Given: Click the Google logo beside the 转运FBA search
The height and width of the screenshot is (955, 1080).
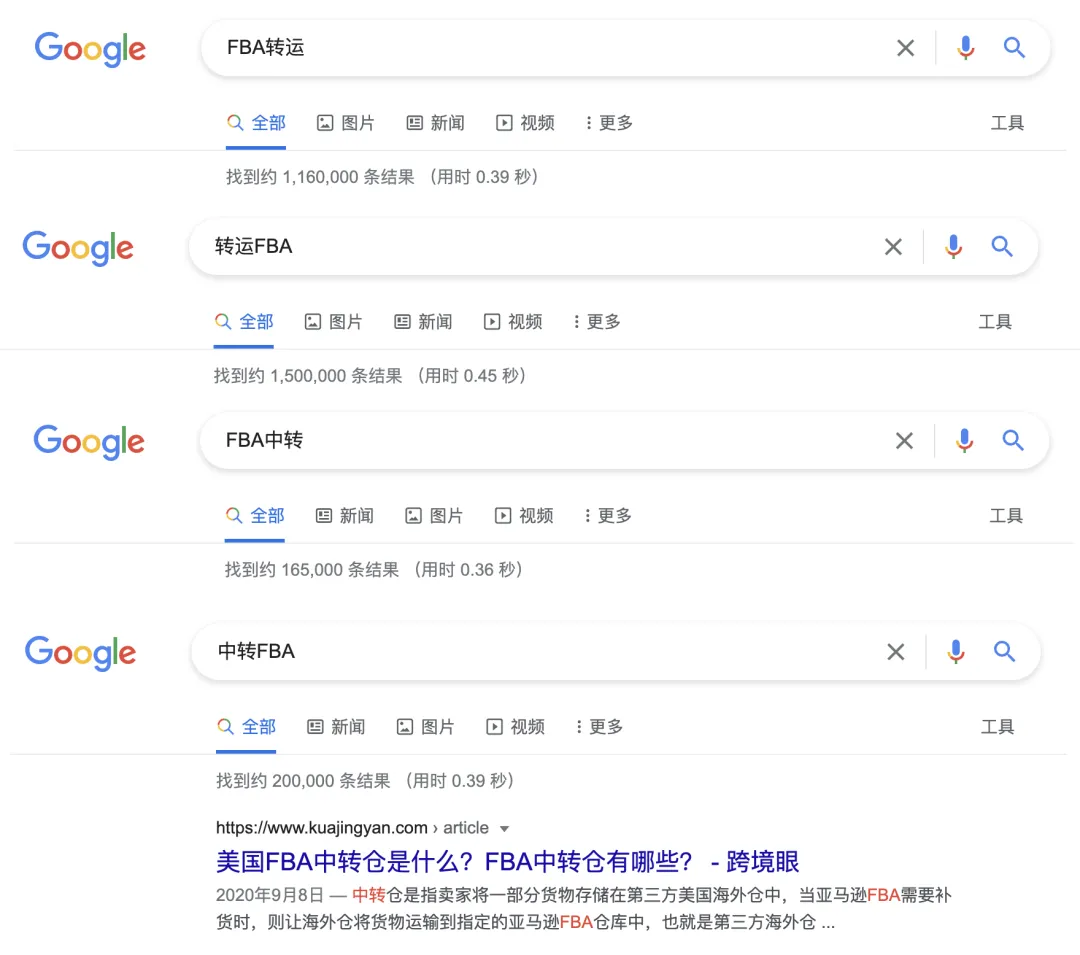Looking at the screenshot, I should click(x=78, y=248).
